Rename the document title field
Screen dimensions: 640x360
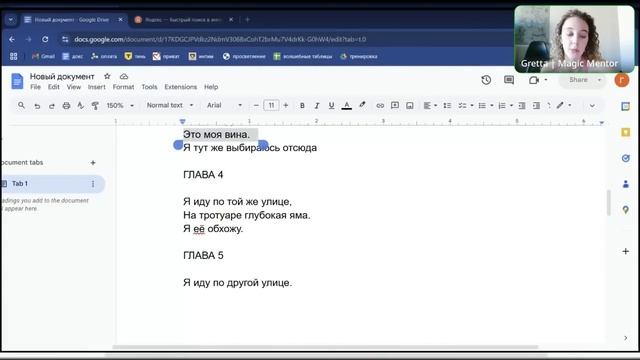(x=62, y=76)
